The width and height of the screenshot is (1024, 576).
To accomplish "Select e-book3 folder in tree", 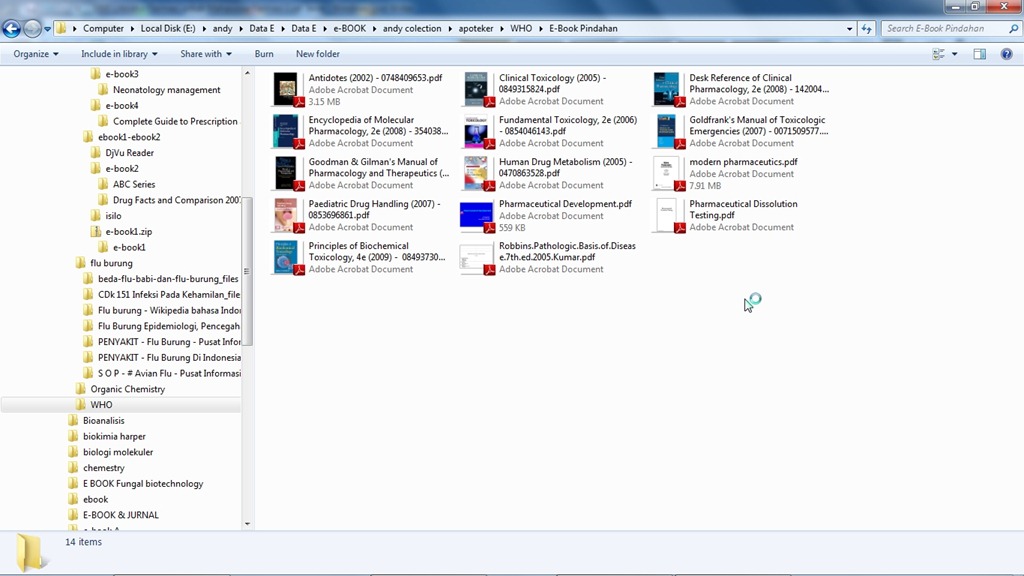I will pyautogui.click(x=121, y=74).
